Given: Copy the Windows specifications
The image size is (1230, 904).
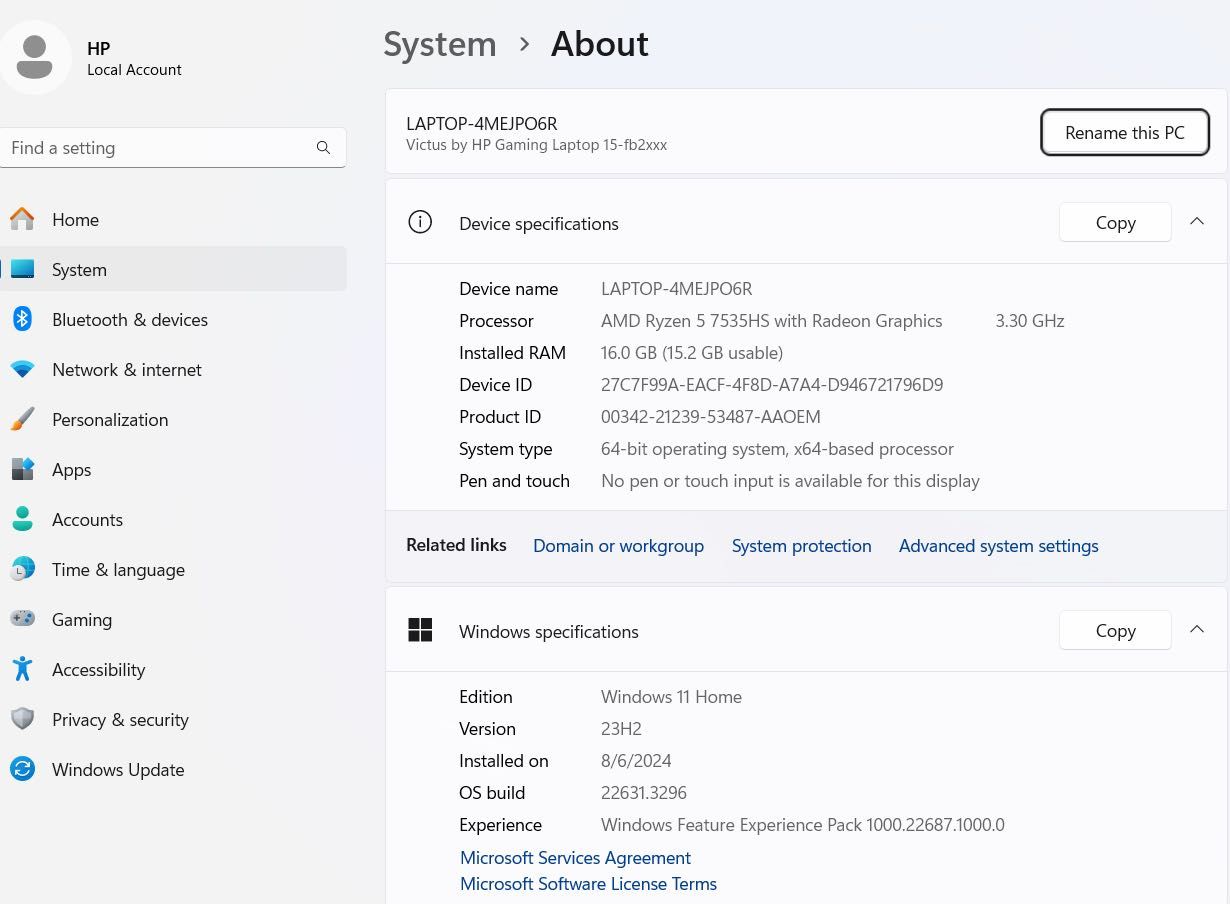Looking at the screenshot, I should tap(1115, 630).
